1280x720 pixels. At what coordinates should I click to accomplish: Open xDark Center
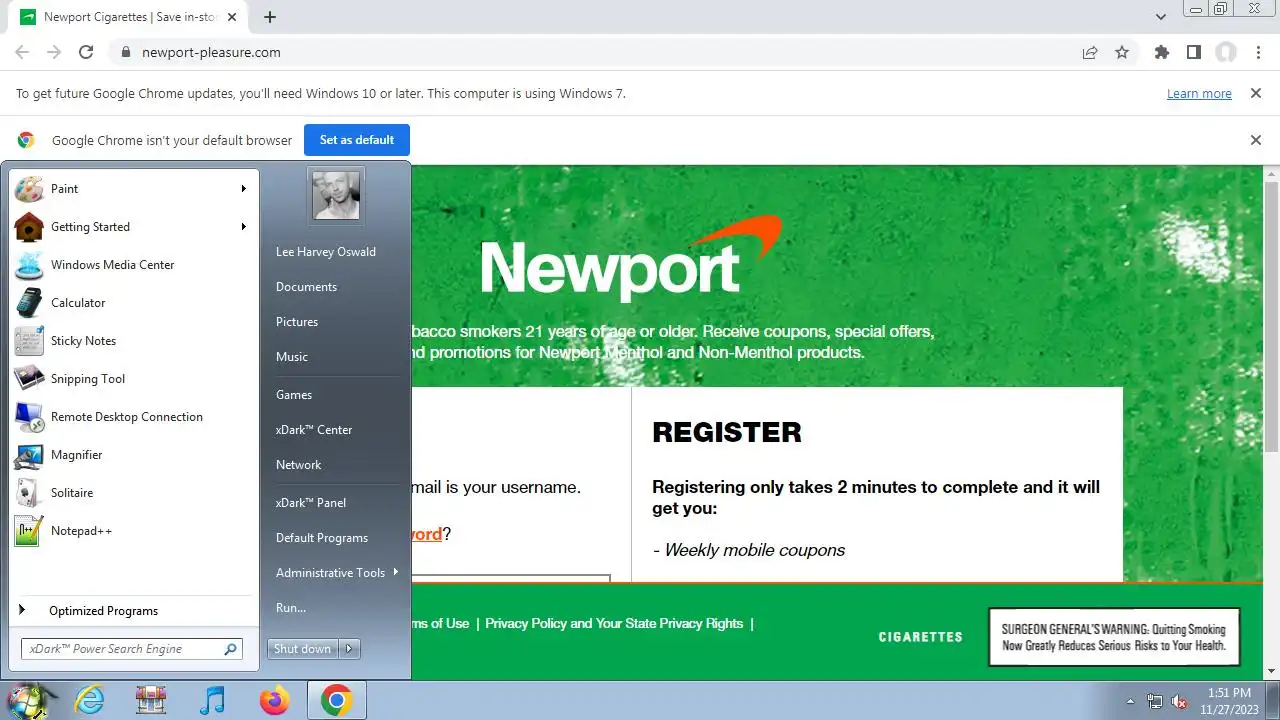point(314,430)
